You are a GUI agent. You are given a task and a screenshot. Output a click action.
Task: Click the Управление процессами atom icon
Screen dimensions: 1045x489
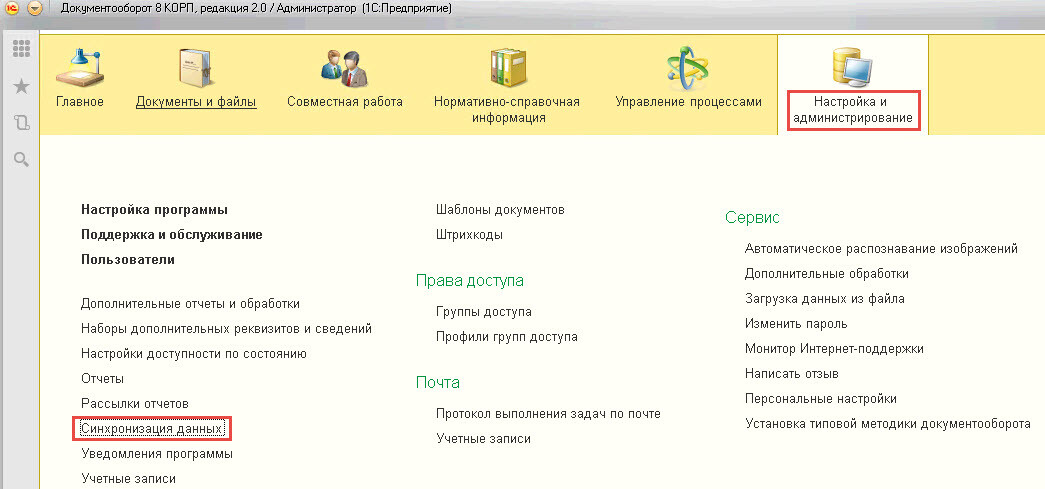click(688, 67)
